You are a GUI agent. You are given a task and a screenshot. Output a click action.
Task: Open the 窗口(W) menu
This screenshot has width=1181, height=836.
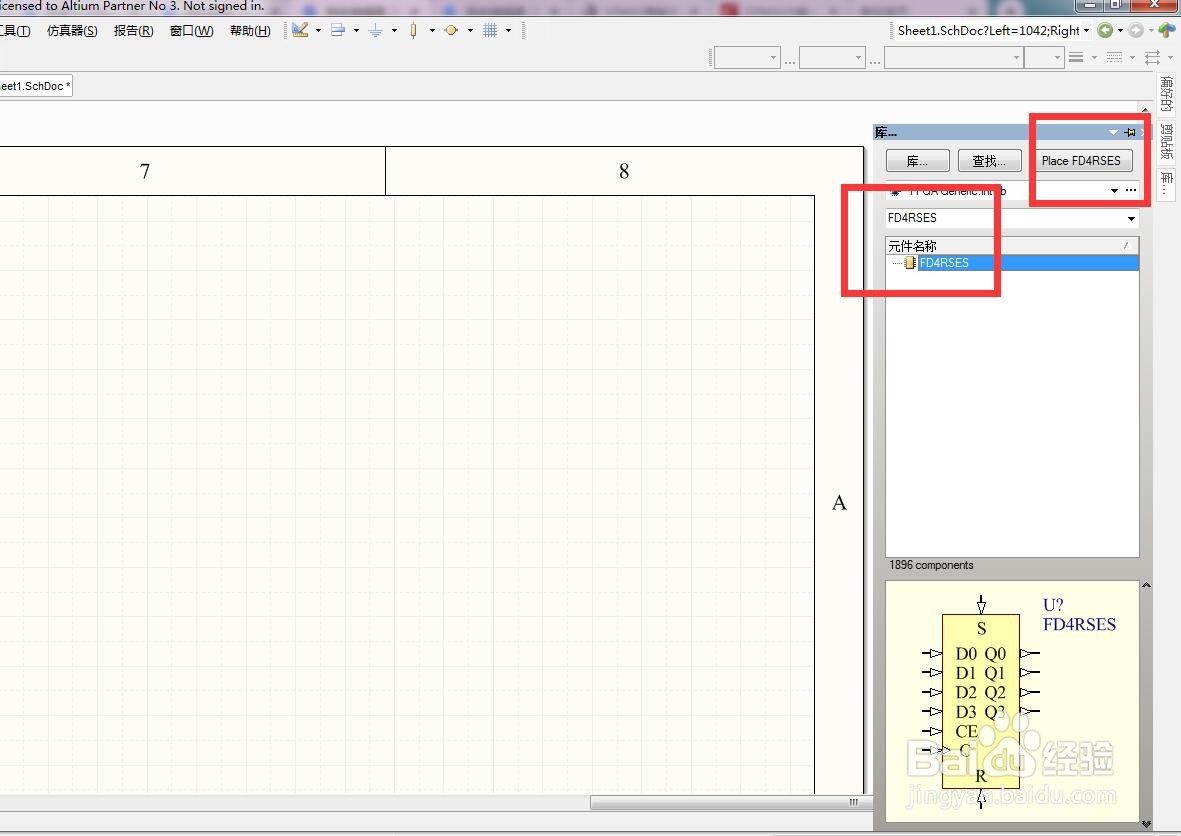191,31
